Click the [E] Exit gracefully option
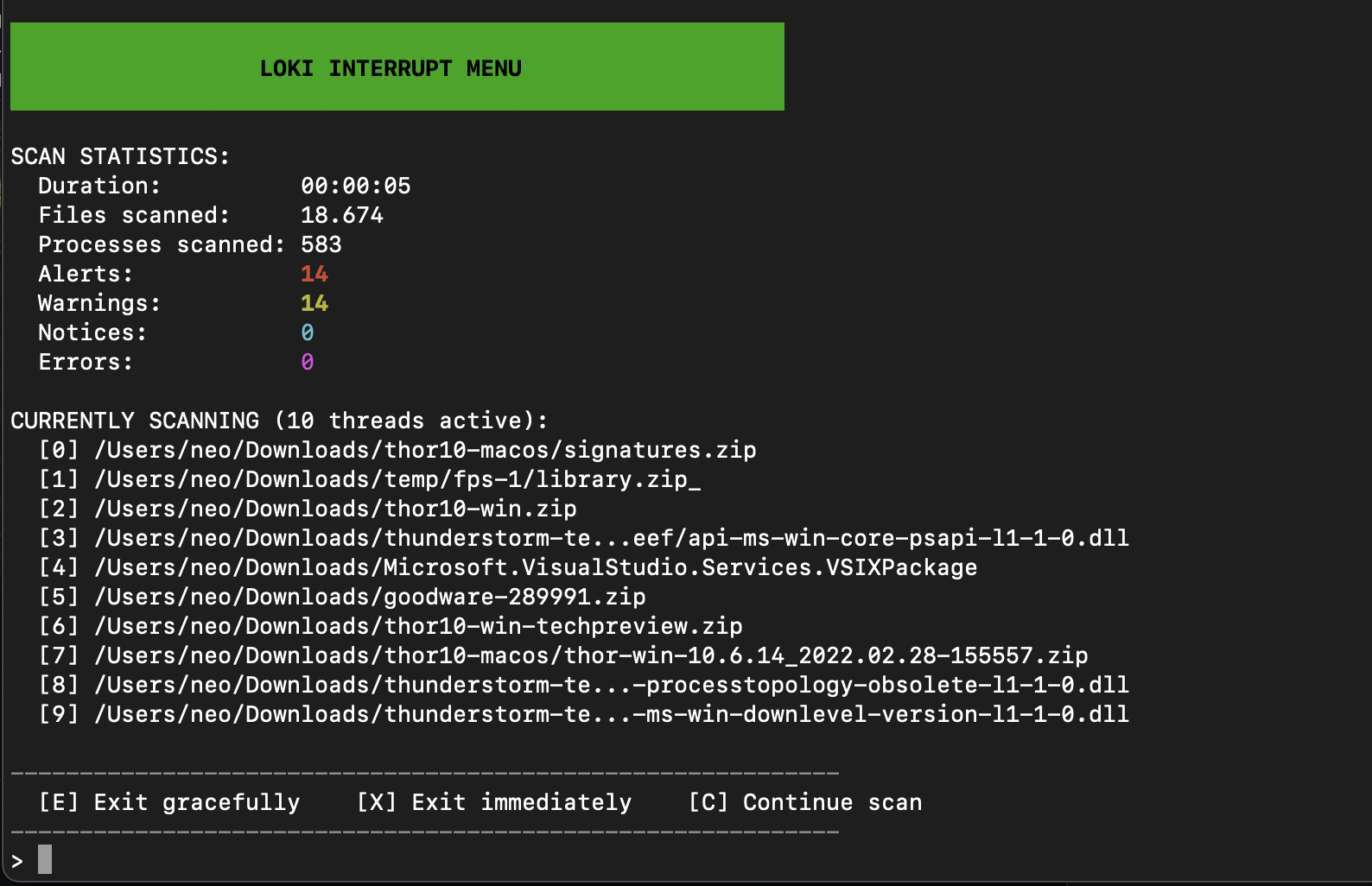Image resolution: width=1372 pixels, height=886 pixels. (x=168, y=801)
